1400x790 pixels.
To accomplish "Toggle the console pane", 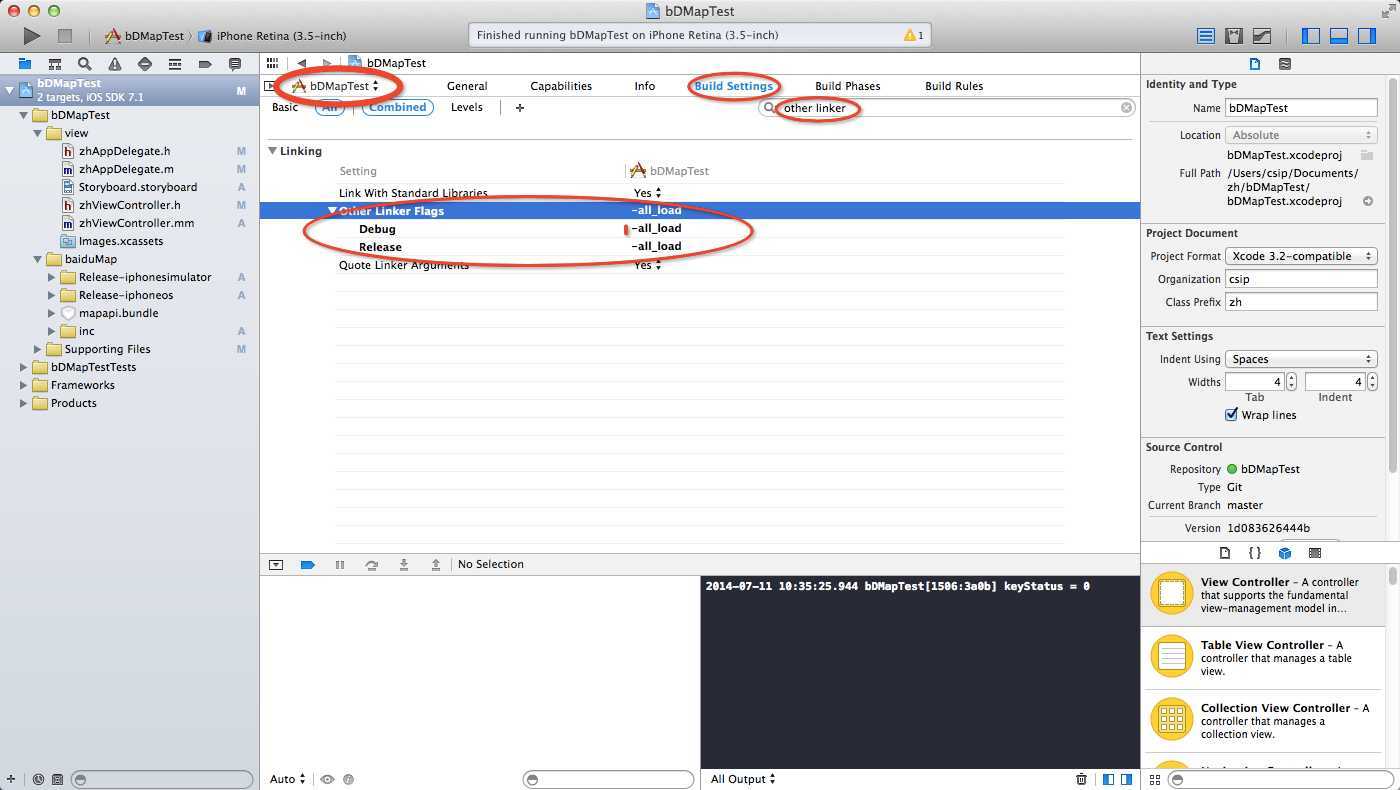I will 1126,779.
